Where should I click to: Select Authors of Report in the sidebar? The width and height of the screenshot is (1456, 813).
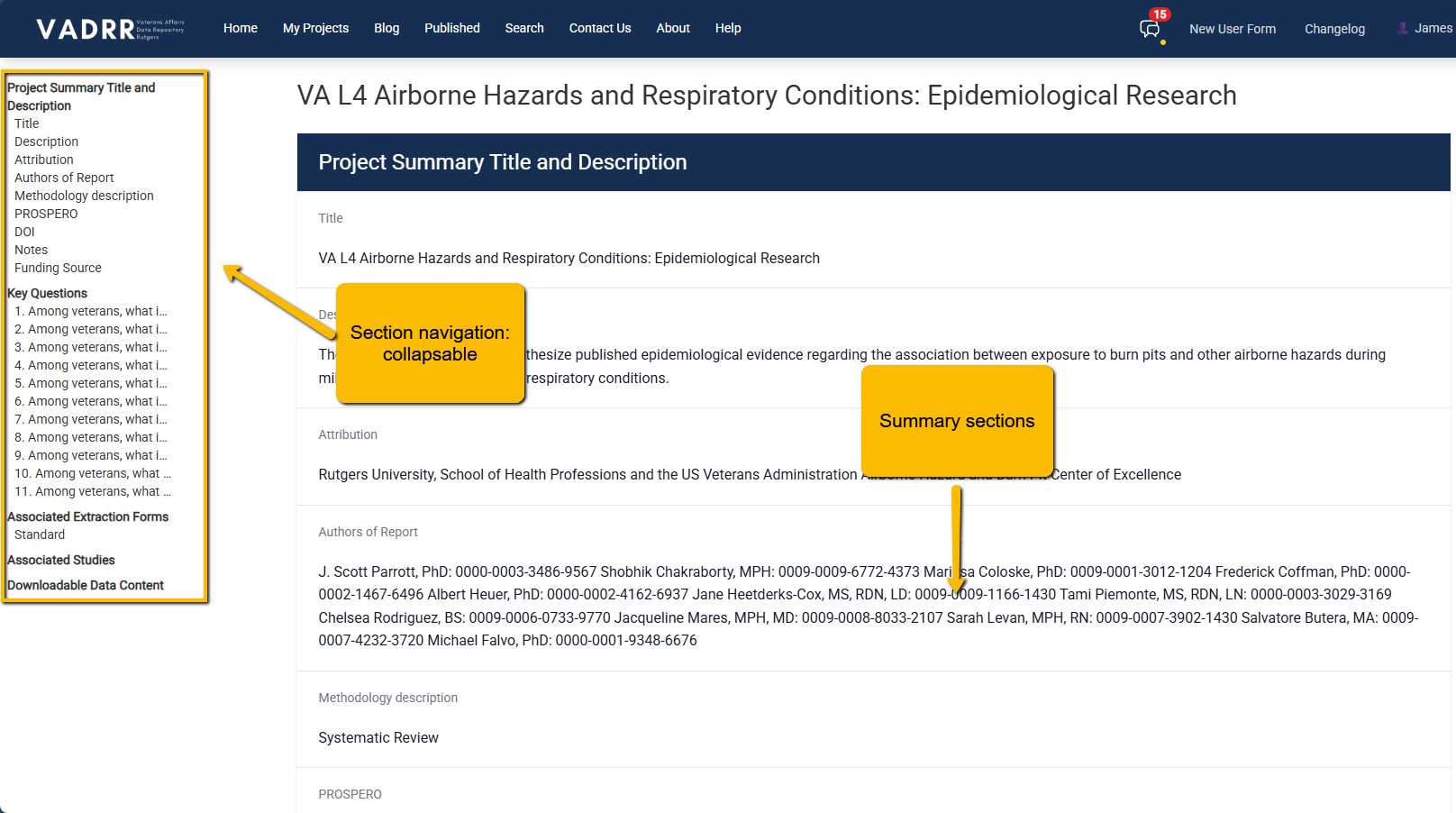click(x=64, y=178)
